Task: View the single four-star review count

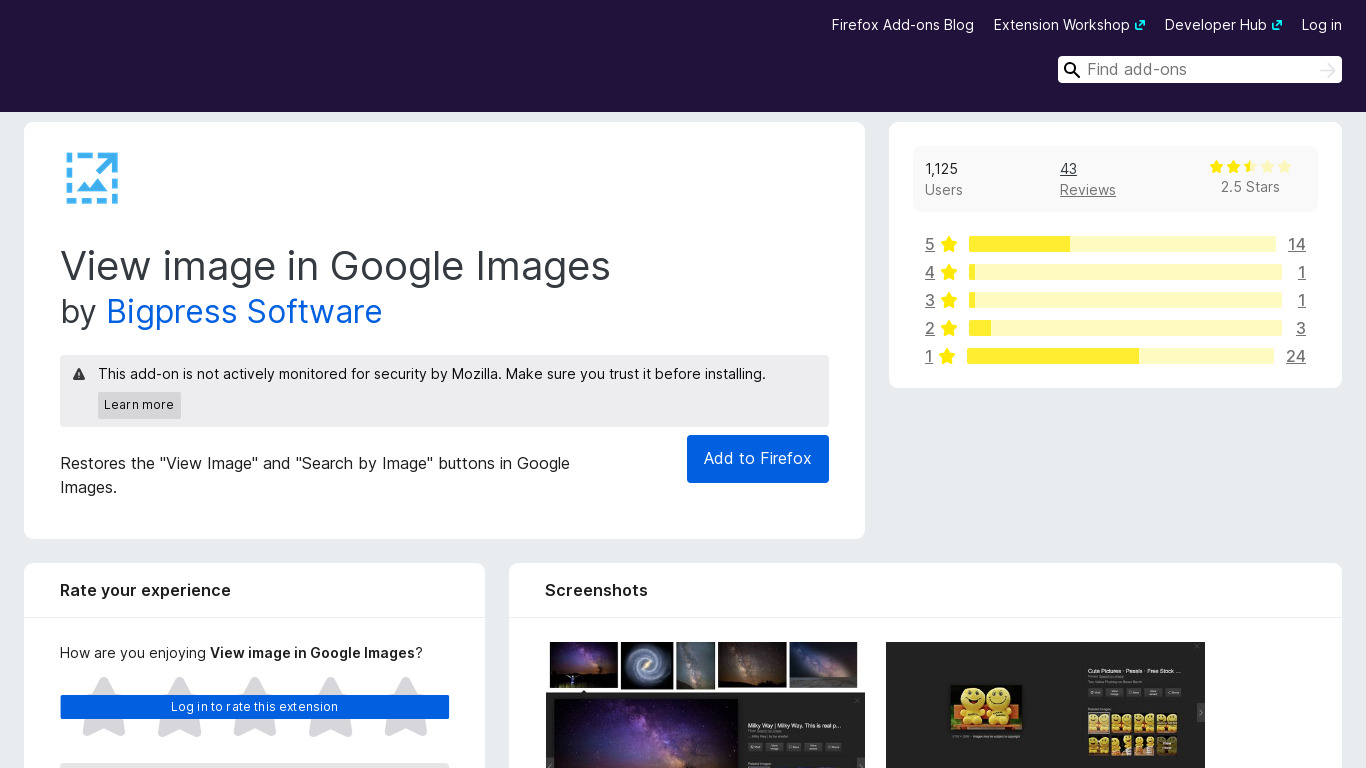Action: pyautogui.click(x=1302, y=272)
